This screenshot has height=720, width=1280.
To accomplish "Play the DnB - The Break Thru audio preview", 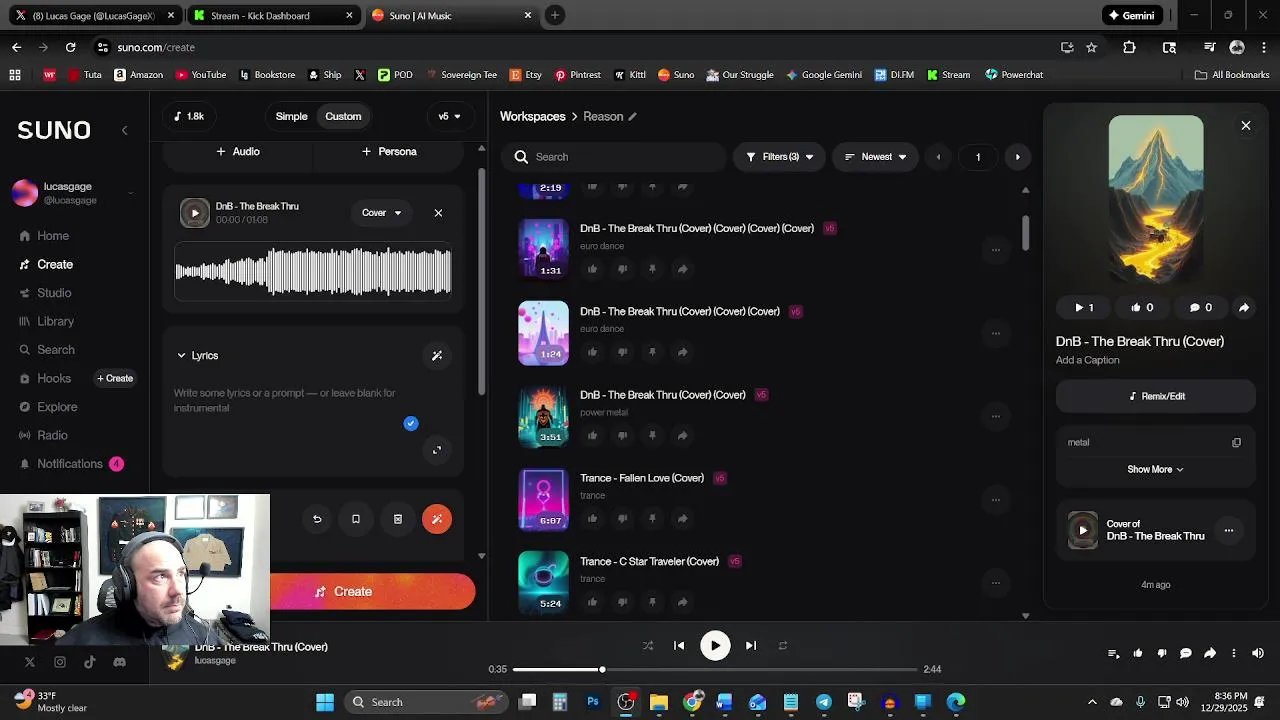I will click(195, 213).
